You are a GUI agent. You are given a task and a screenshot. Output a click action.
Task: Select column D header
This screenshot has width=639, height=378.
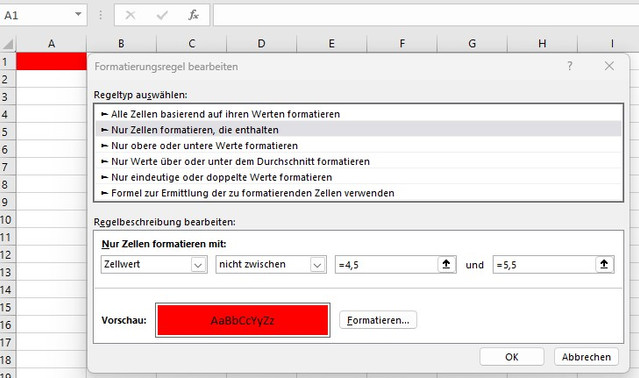coord(262,43)
